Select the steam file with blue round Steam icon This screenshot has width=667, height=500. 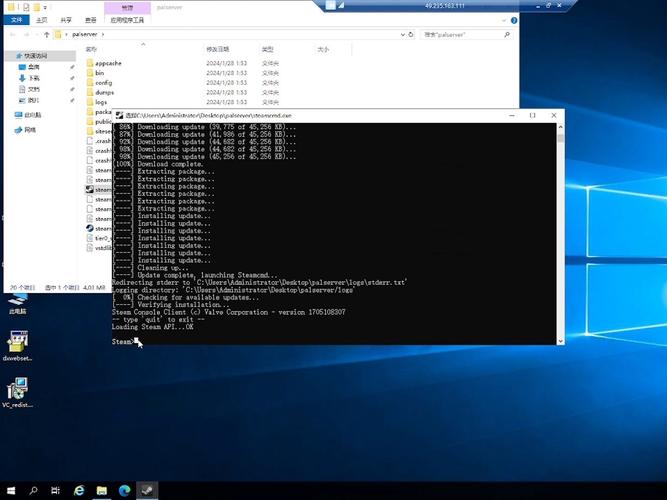pyautogui.click(x=99, y=229)
